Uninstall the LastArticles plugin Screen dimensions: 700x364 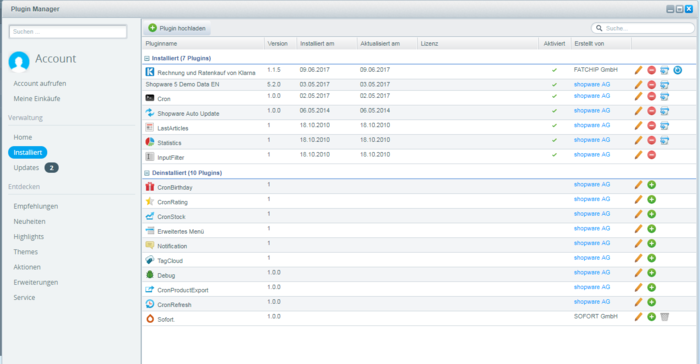tap(651, 126)
